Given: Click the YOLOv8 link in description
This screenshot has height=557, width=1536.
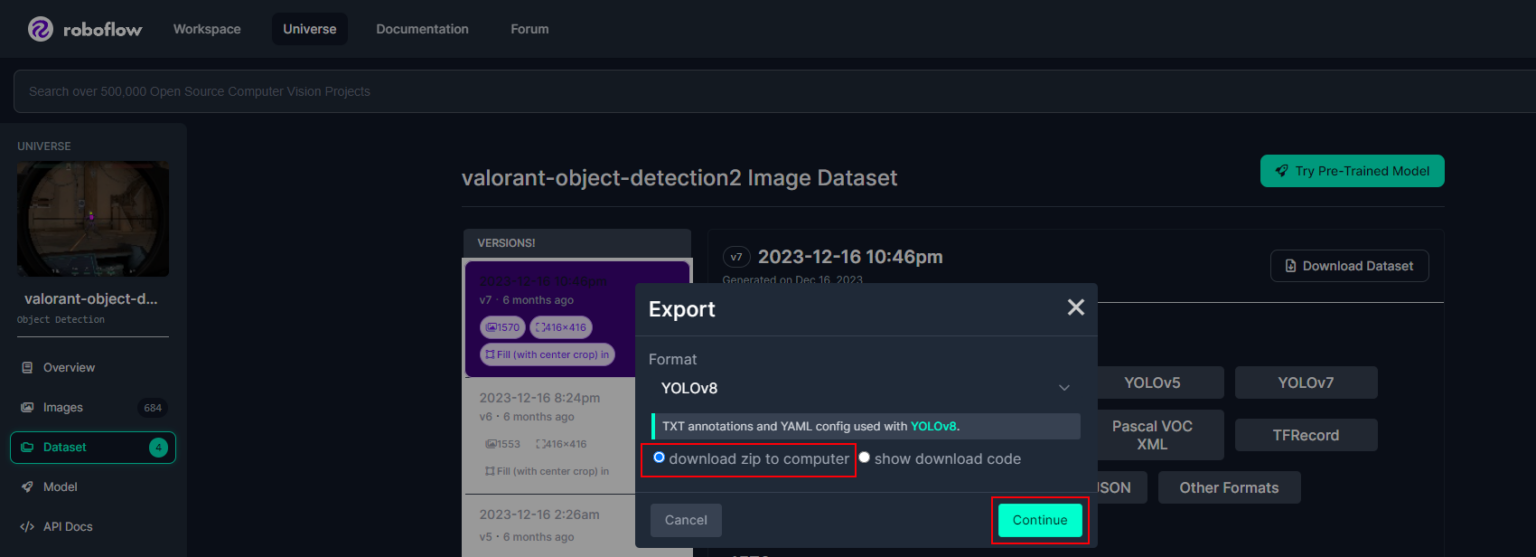Looking at the screenshot, I should (933, 426).
